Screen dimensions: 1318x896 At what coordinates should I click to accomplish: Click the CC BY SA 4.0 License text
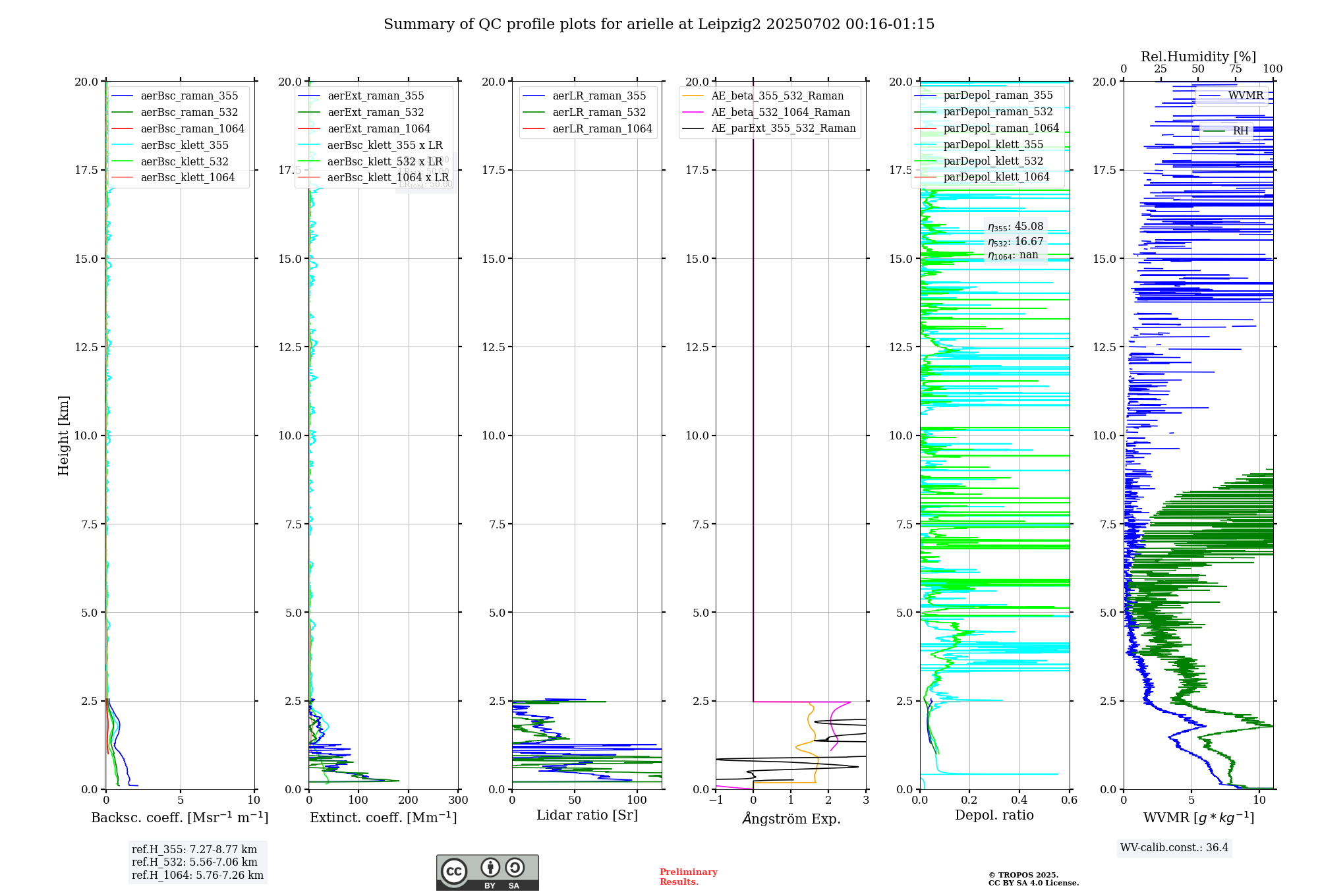1033,883
